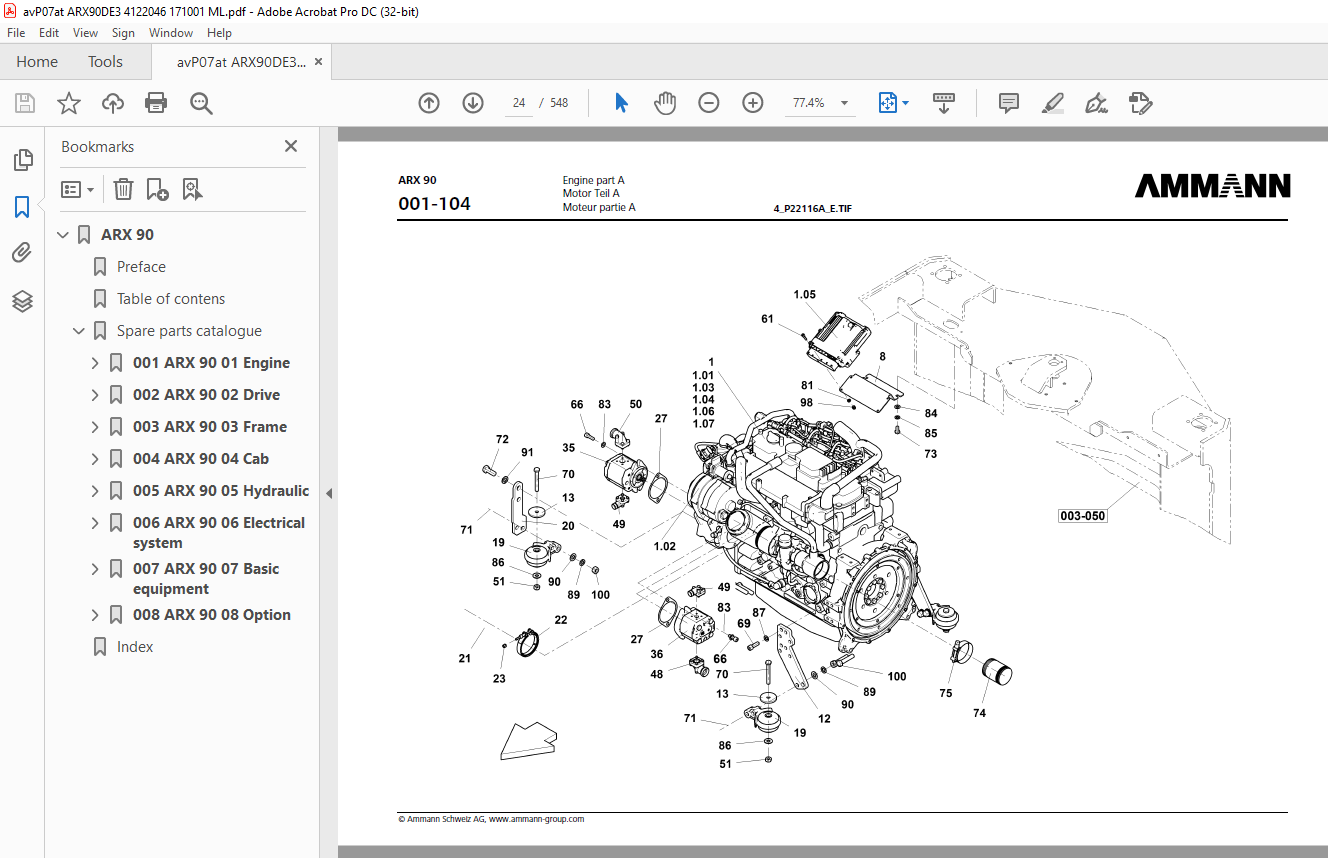Click the request signatures toolbar icon
The width and height of the screenshot is (1328, 858).
[x=1140, y=103]
